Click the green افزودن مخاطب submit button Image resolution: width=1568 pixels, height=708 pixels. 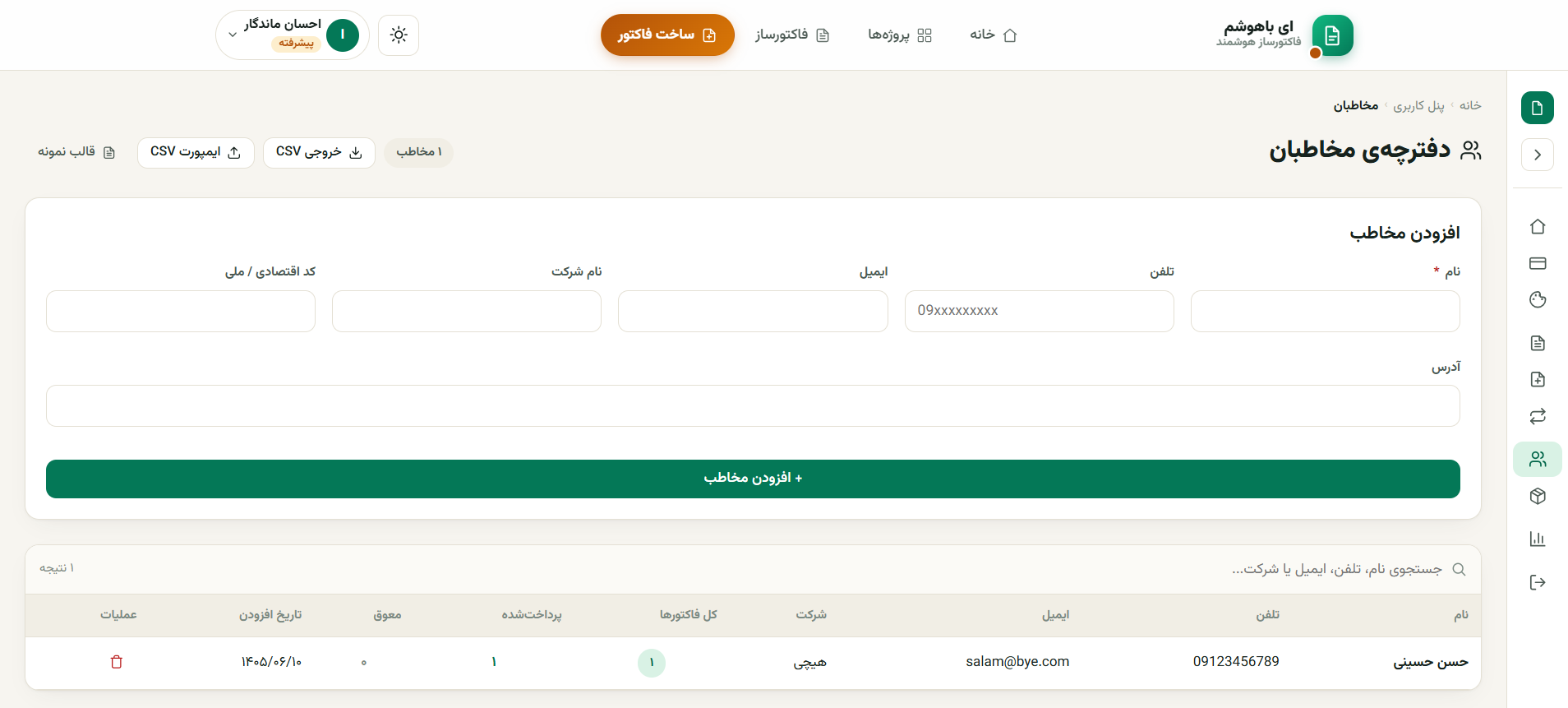(753, 479)
